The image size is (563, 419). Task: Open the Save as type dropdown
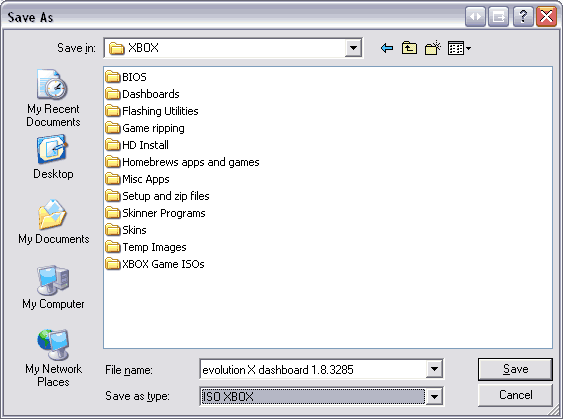pyautogui.click(x=434, y=397)
